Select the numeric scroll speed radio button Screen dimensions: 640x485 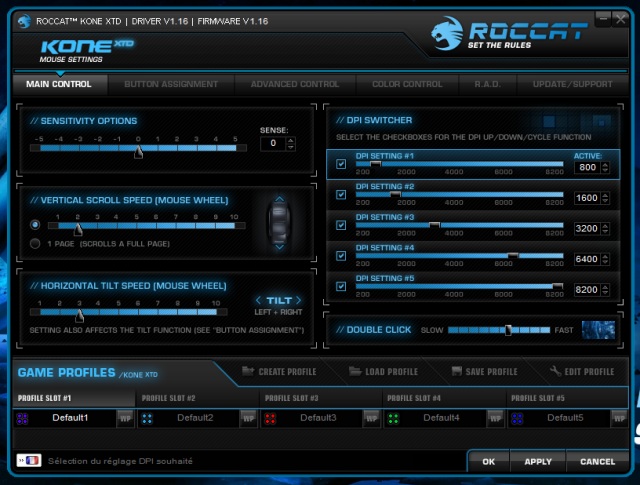click(35, 225)
